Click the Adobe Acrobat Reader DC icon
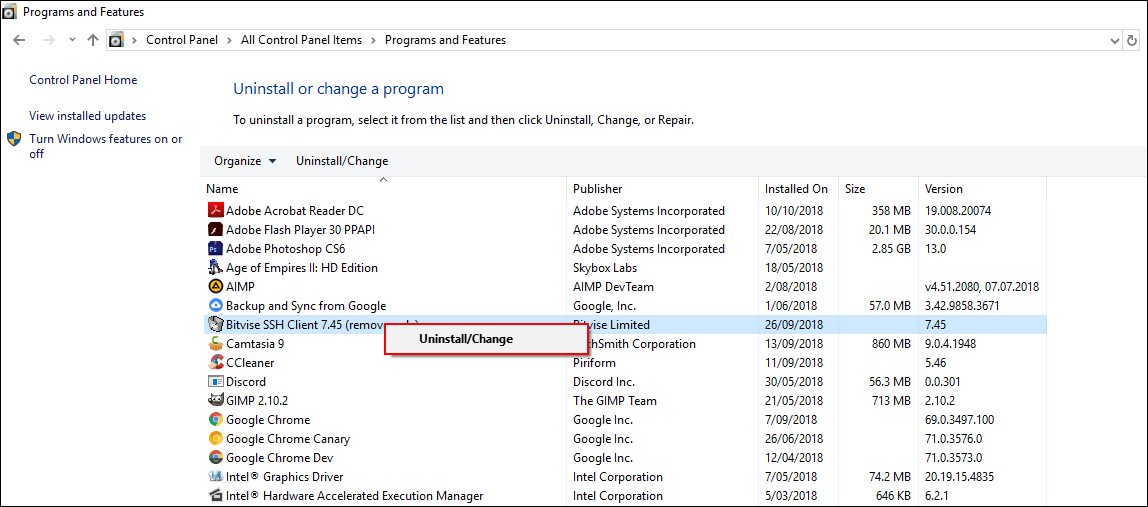Viewport: 1148px width, 507px height. click(x=215, y=210)
